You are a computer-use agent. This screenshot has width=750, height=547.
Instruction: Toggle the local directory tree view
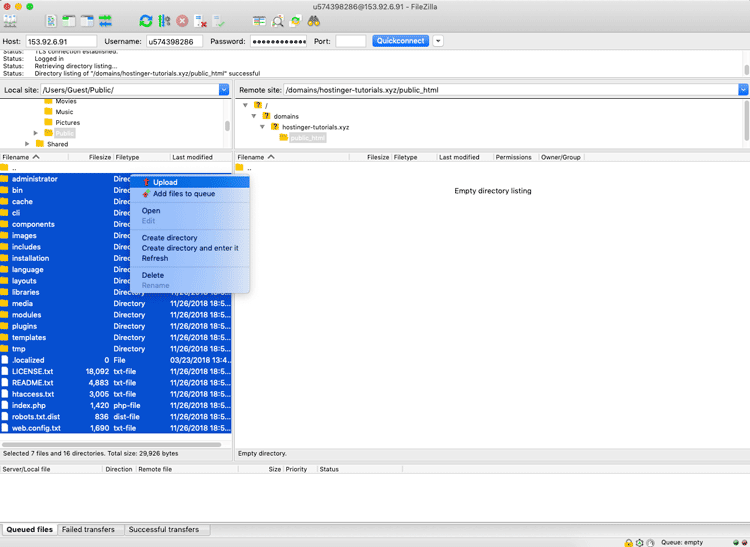coord(68,20)
